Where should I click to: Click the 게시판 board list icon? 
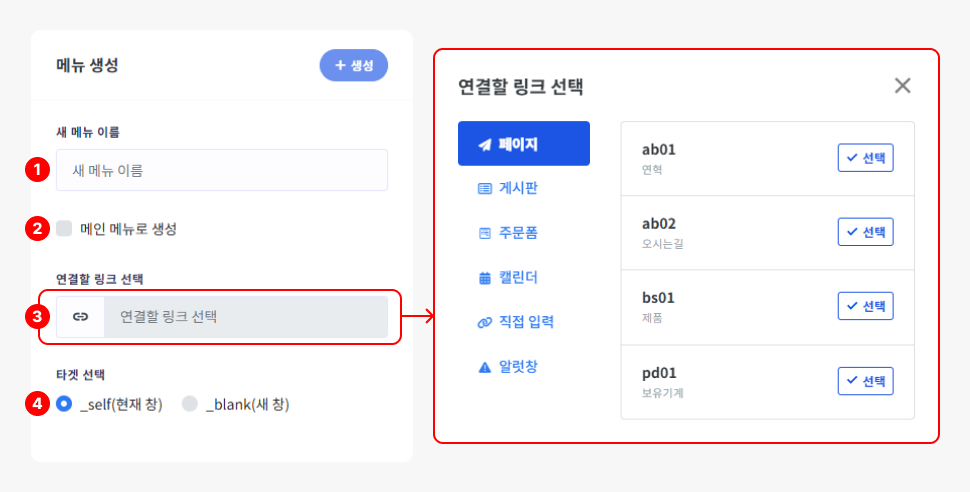click(485, 188)
